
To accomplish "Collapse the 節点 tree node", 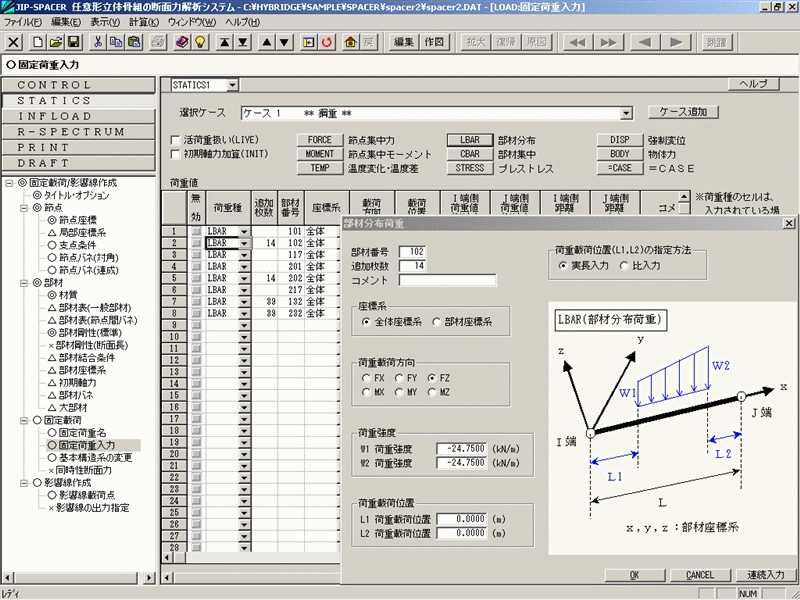I will (24, 208).
